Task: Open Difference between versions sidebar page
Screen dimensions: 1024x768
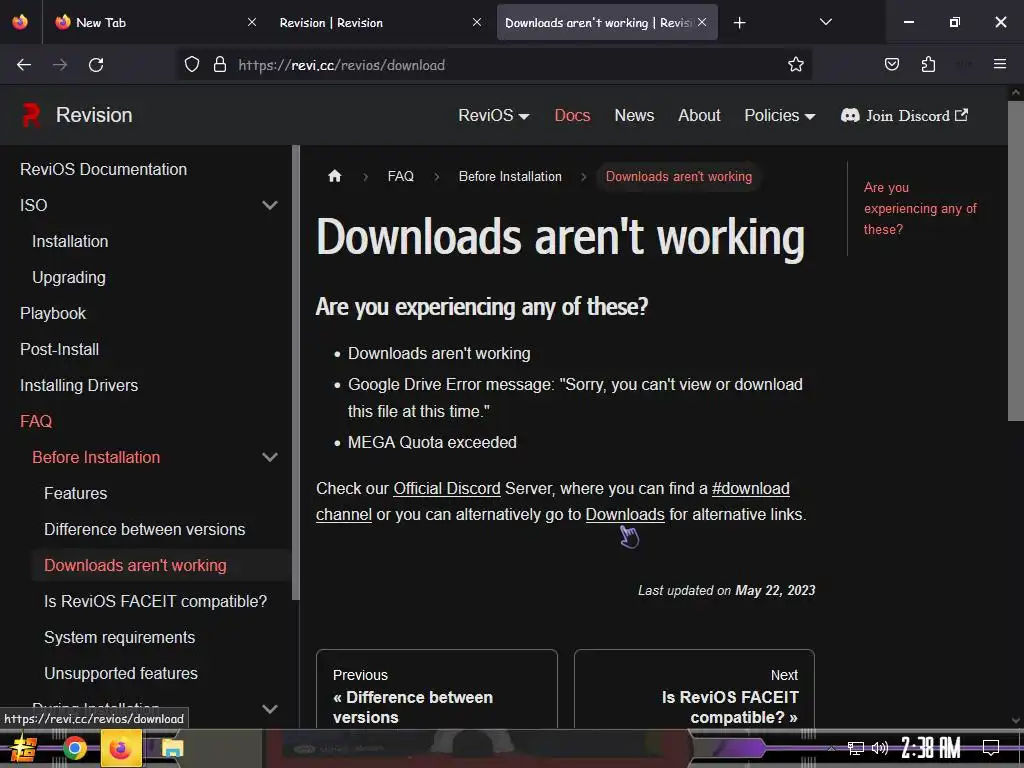Action: click(x=144, y=529)
